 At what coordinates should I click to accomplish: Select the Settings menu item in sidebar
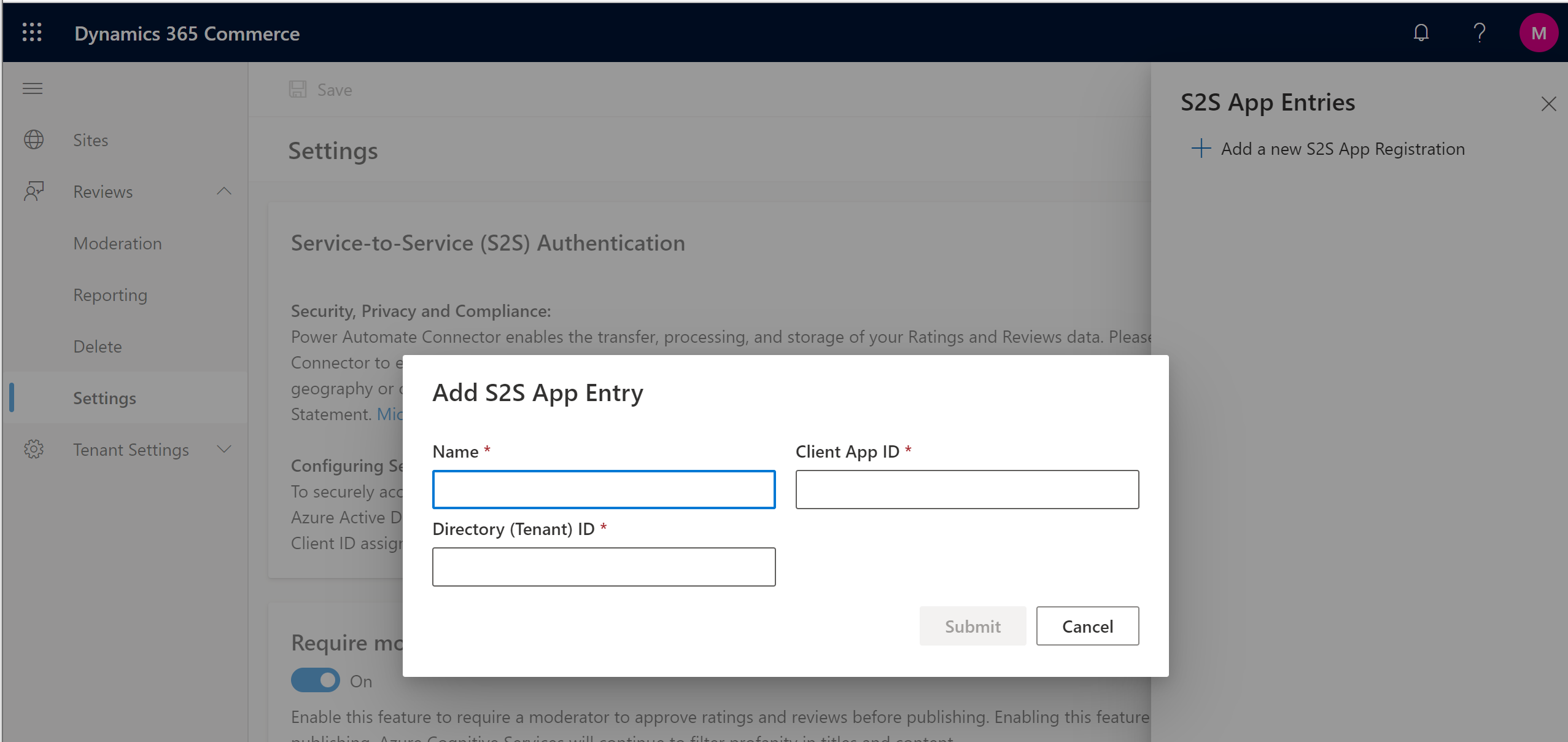point(105,397)
